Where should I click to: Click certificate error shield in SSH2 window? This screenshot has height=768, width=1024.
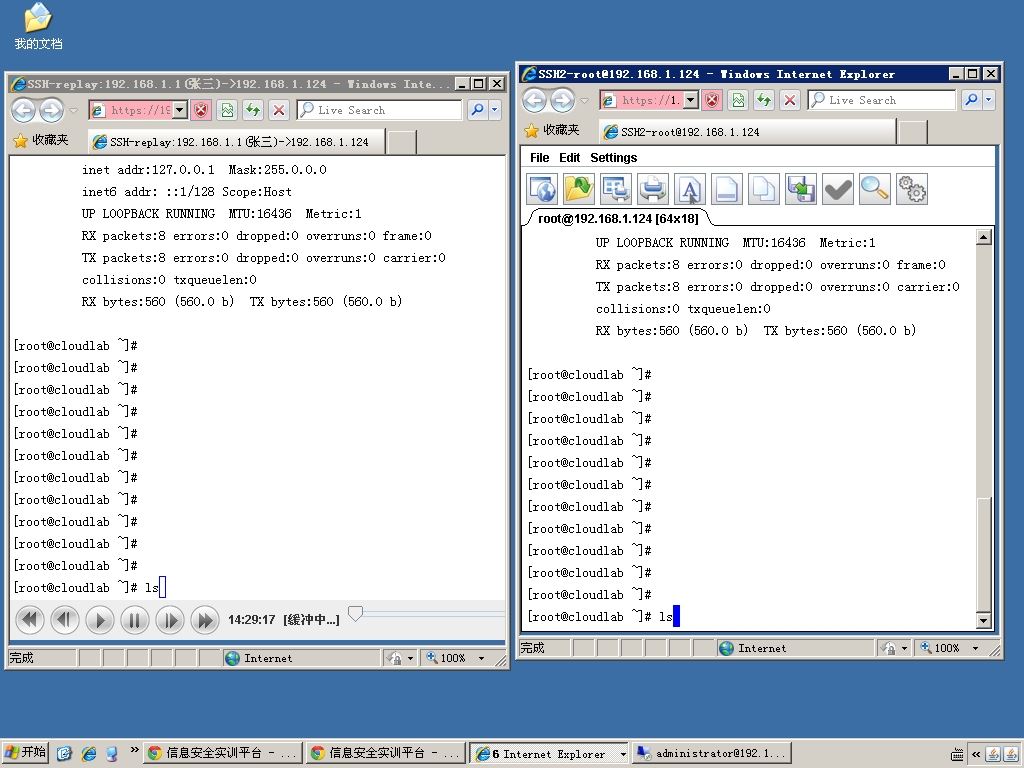pos(712,101)
